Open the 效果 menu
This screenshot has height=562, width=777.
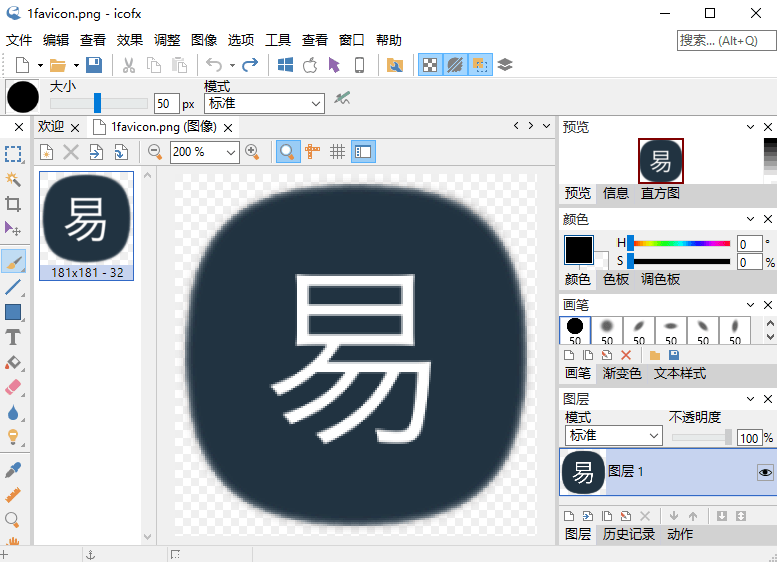pyautogui.click(x=130, y=40)
